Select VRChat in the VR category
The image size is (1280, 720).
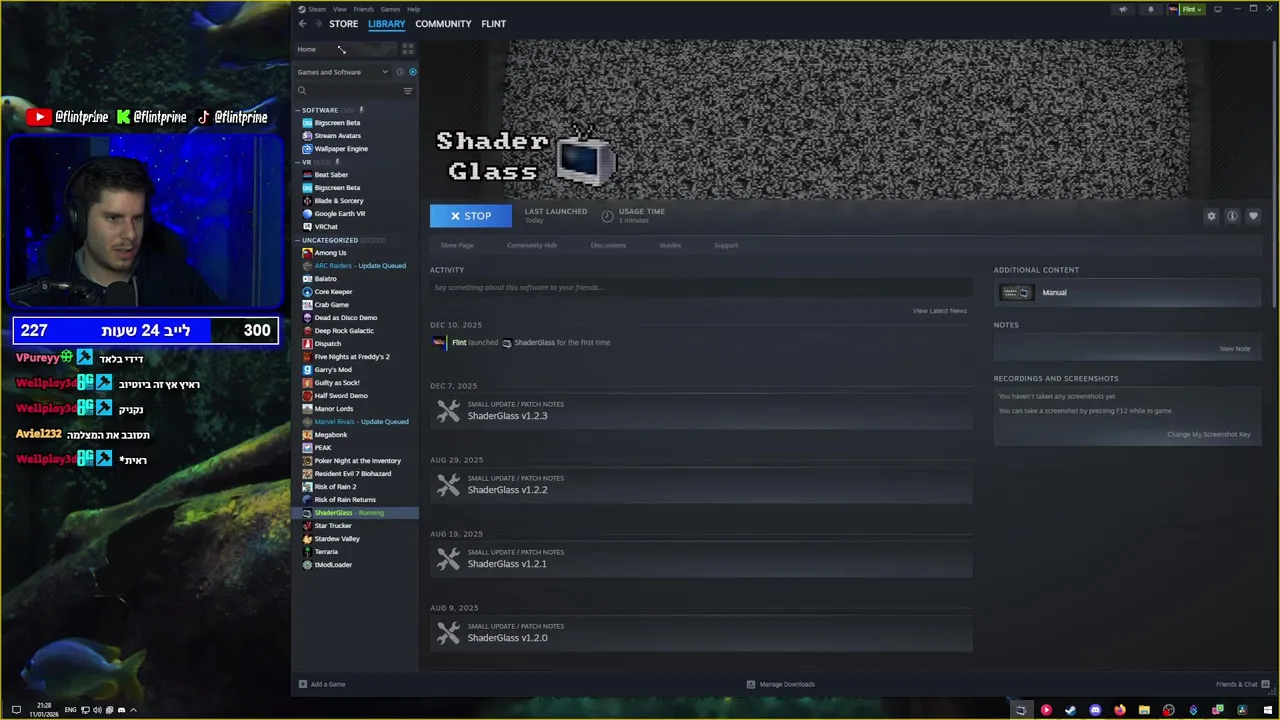[x=326, y=227]
